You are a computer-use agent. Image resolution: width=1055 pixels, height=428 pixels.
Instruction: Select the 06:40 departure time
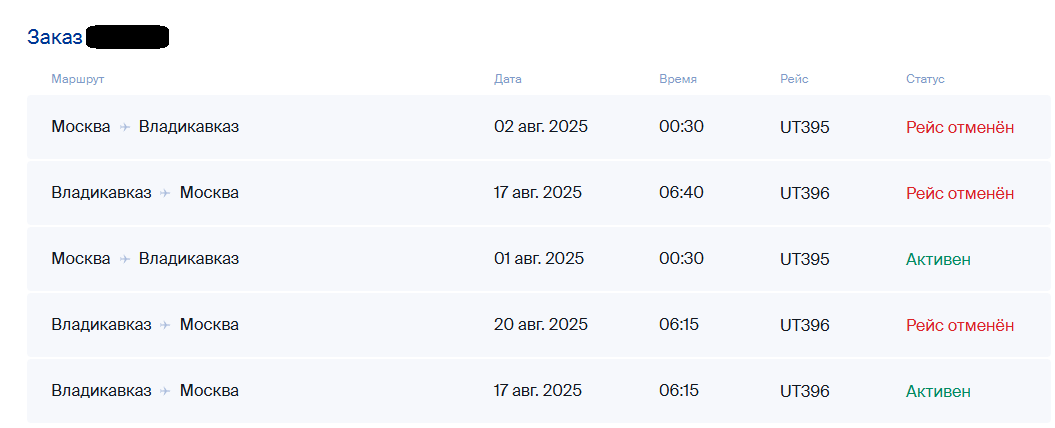pos(681,193)
